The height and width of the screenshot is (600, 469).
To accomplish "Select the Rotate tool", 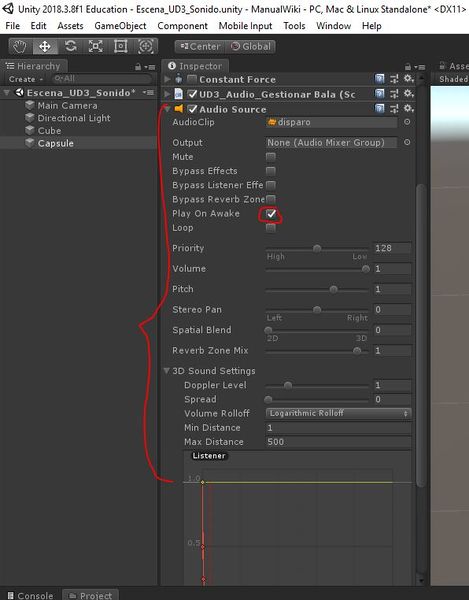I will point(70,47).
